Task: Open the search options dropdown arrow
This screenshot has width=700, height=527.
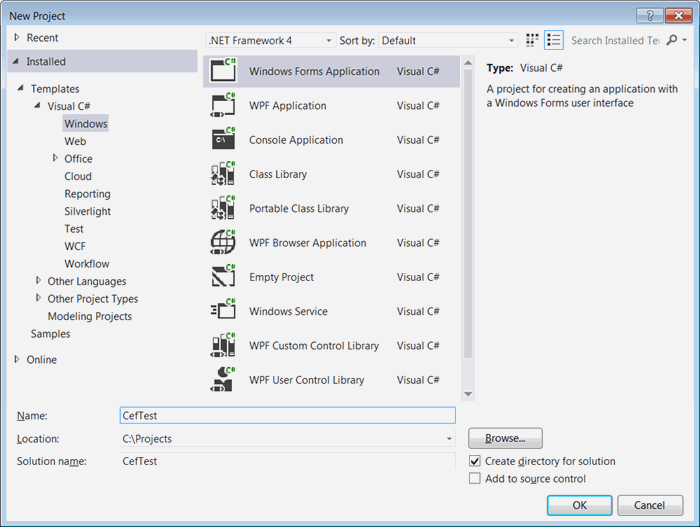Action: coord(685,40)
